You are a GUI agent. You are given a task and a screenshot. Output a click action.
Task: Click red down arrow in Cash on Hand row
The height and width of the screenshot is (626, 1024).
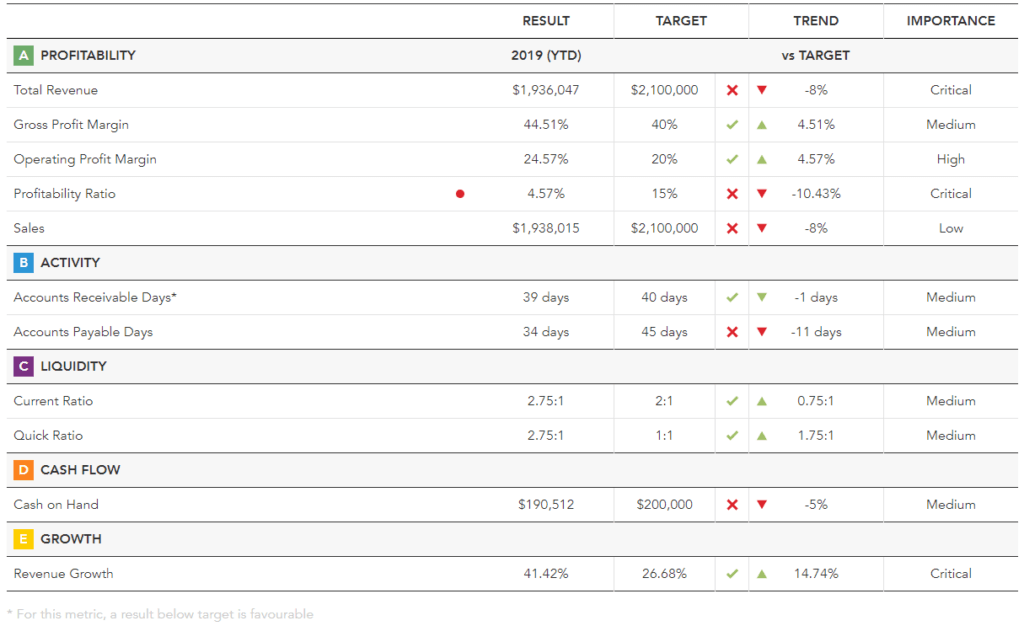[x=762, y=505]
